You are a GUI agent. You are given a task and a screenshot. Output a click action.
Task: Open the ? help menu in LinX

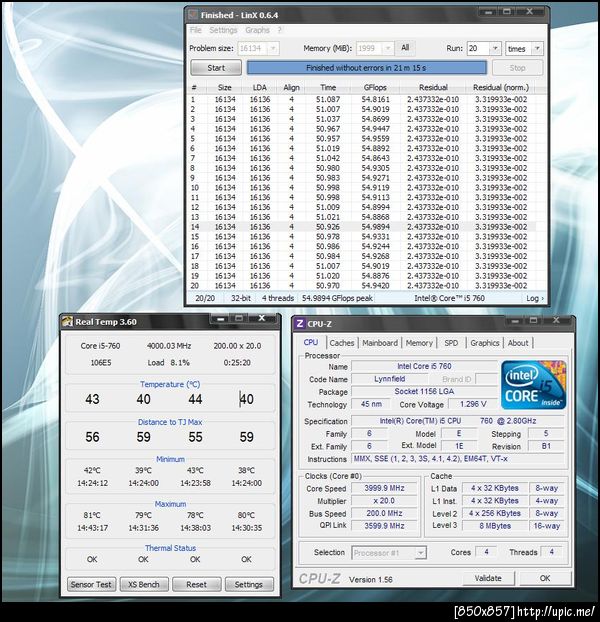pyautogui.click(x=279, y=30)
